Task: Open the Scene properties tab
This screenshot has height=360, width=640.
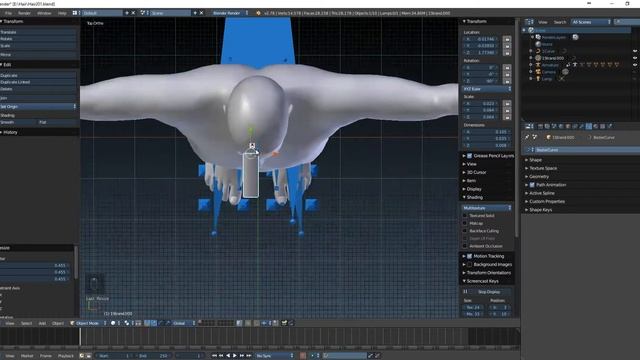Action: coord(554,127)
